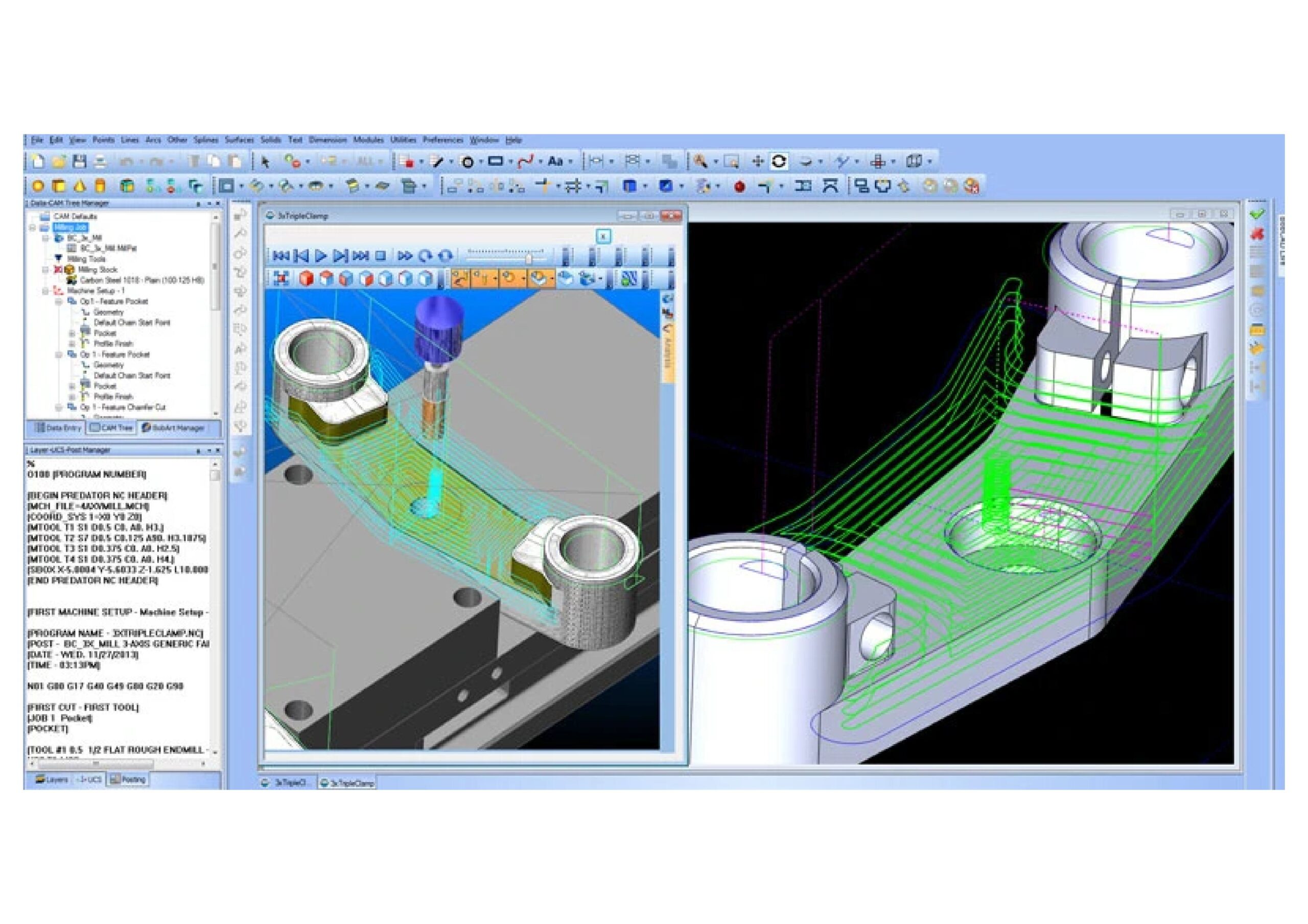Click the green checkmark icon on right sidebar
The image size is (1308, 924).
(1257, 215)
